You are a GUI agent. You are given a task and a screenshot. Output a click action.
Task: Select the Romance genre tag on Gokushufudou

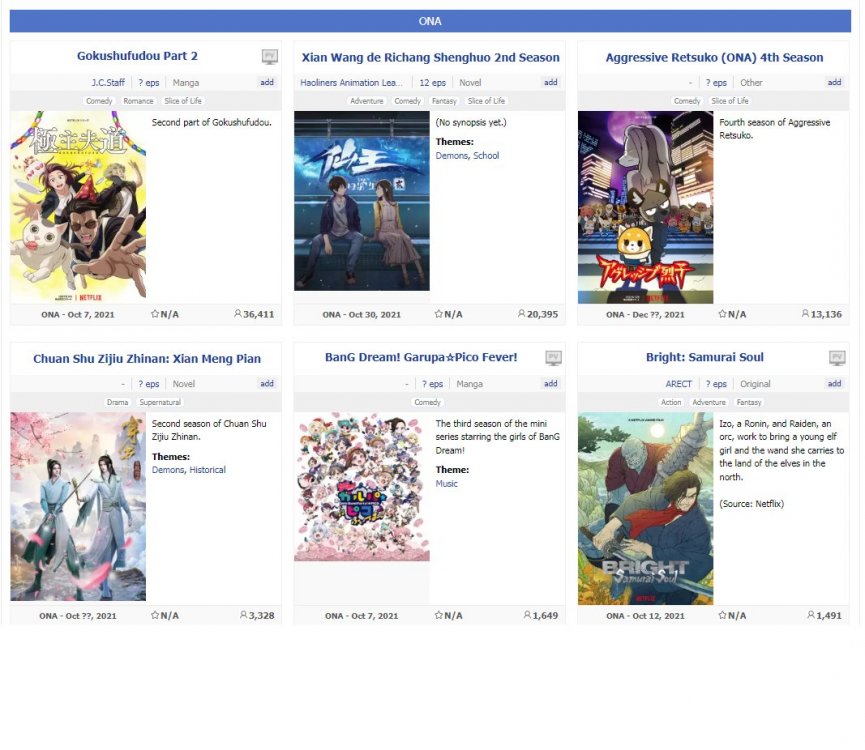coord(138,101)
